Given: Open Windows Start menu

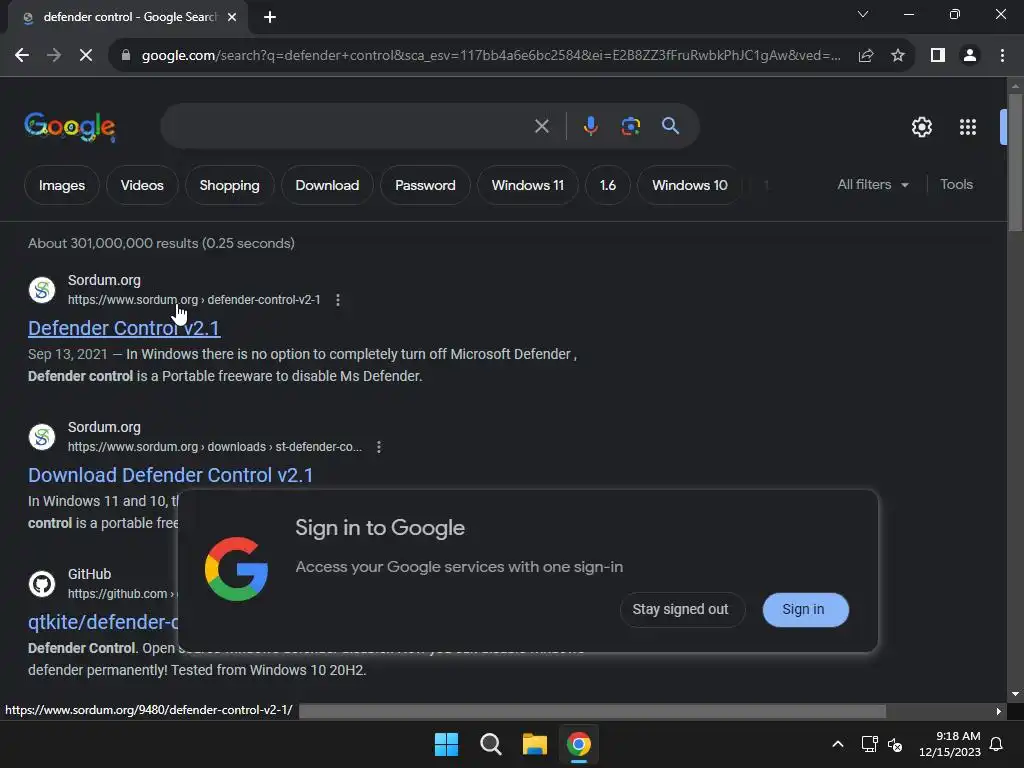Looking at the screenshot, I should point(447,744).
